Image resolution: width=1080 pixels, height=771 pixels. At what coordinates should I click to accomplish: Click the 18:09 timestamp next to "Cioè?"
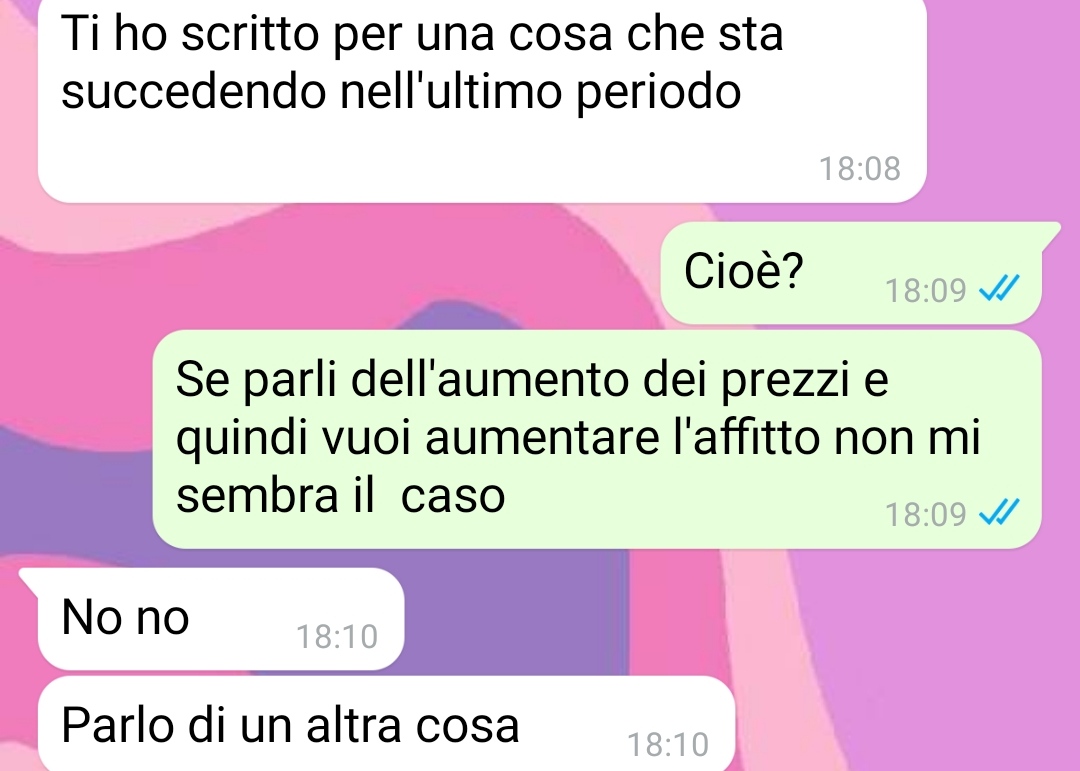[x=926, y=290]
